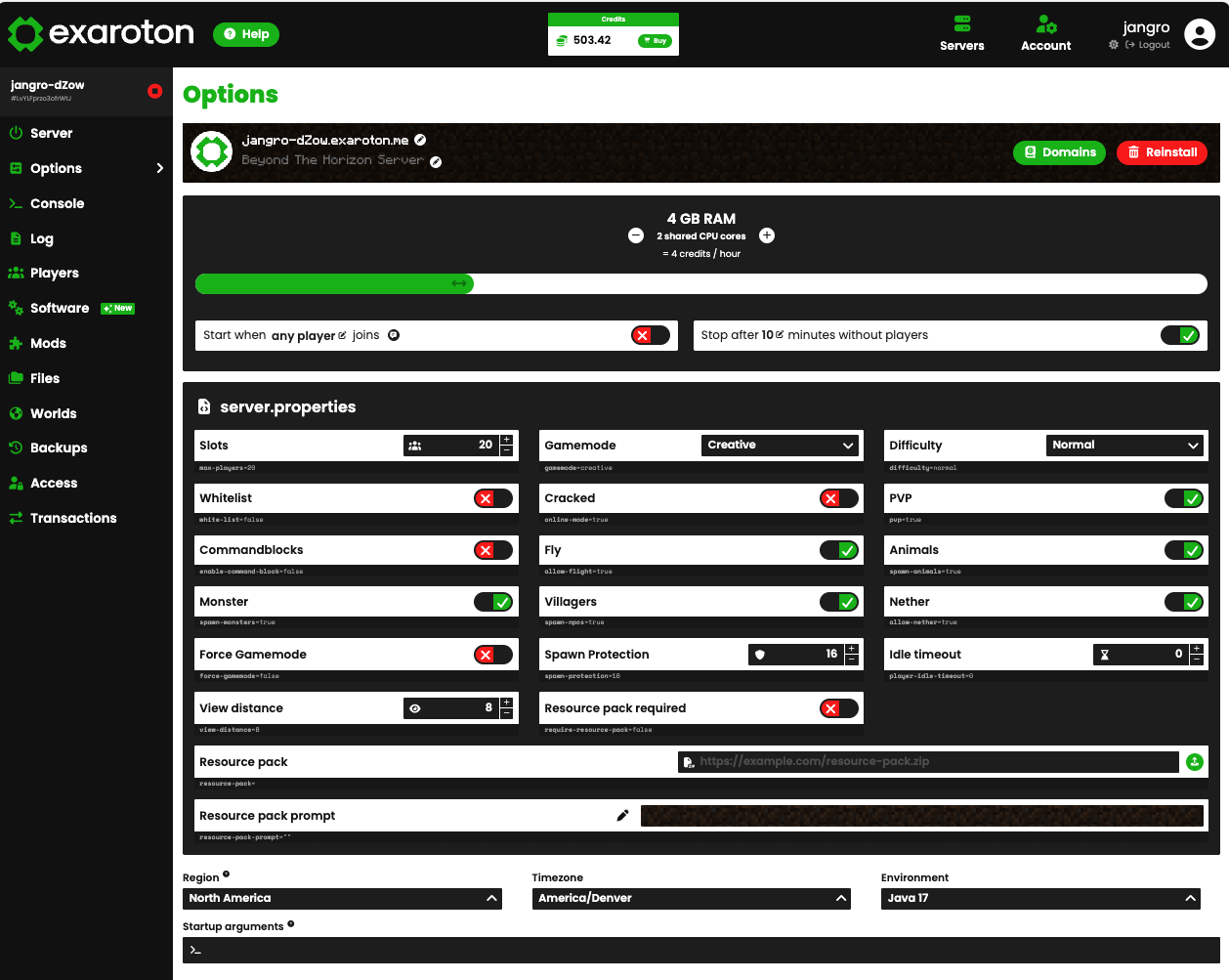1229x980 pixels.
Task: Open the Servers page icon
Action: [x=962, y=23]
